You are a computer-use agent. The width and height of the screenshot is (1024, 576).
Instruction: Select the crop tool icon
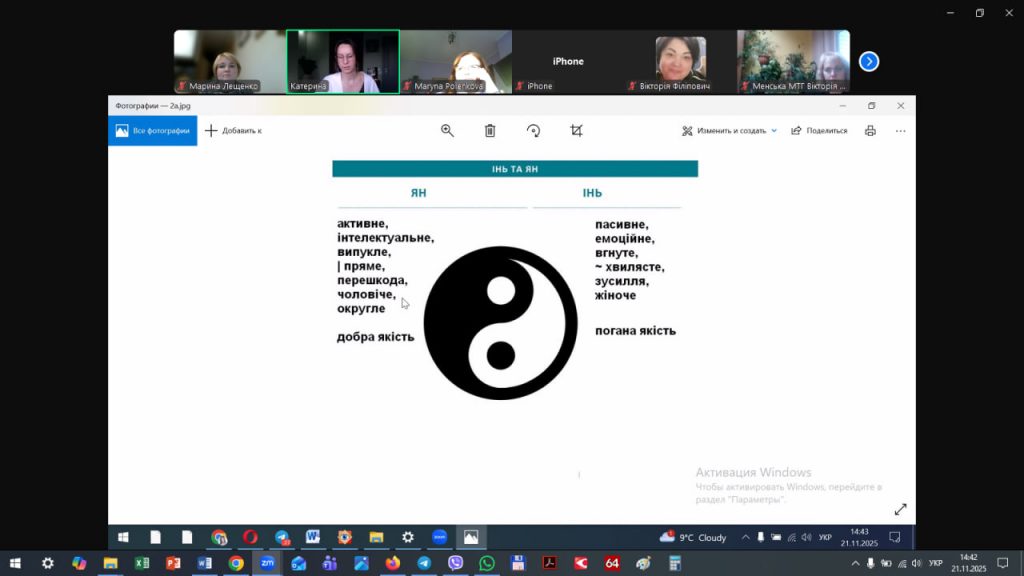[x=576, y=131]
